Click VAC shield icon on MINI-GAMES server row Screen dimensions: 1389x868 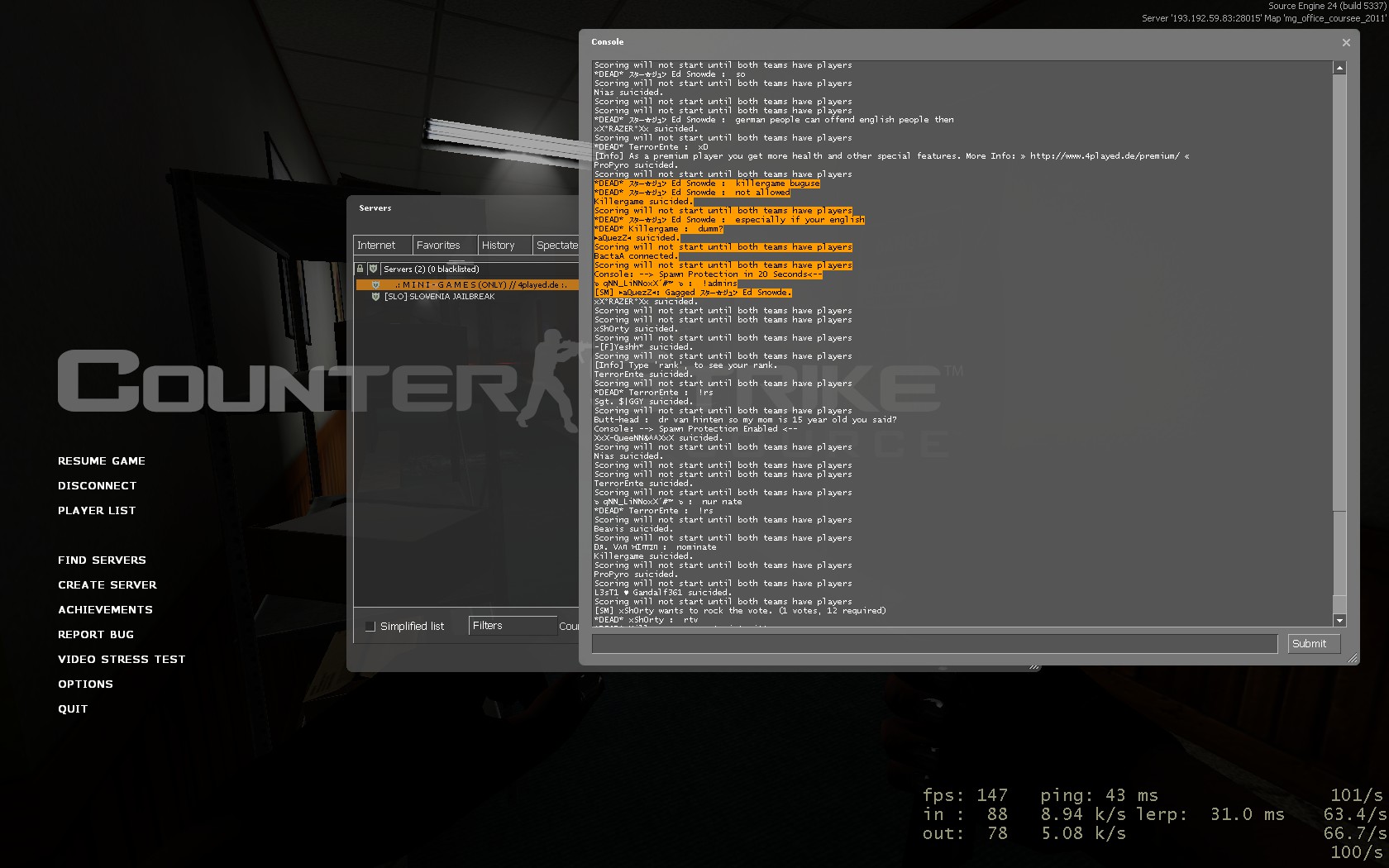coord(375,285)
